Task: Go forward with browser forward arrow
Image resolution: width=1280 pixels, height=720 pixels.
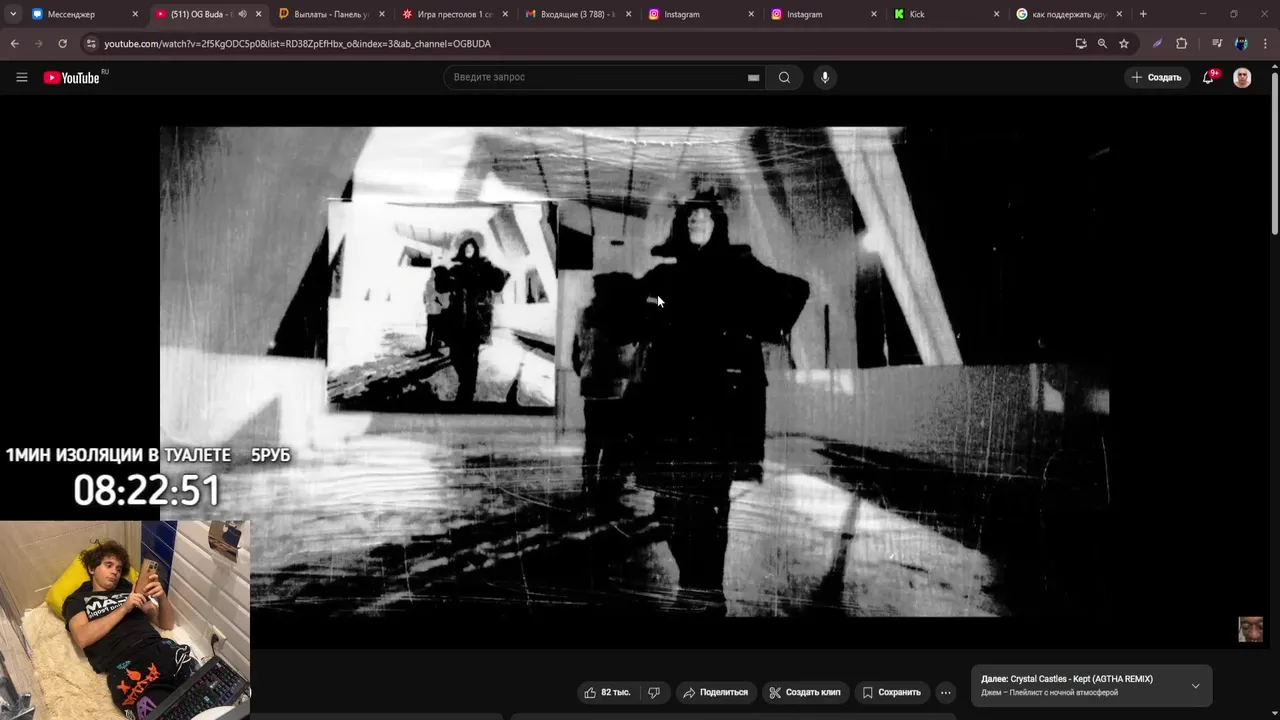Action: [38, 44]
